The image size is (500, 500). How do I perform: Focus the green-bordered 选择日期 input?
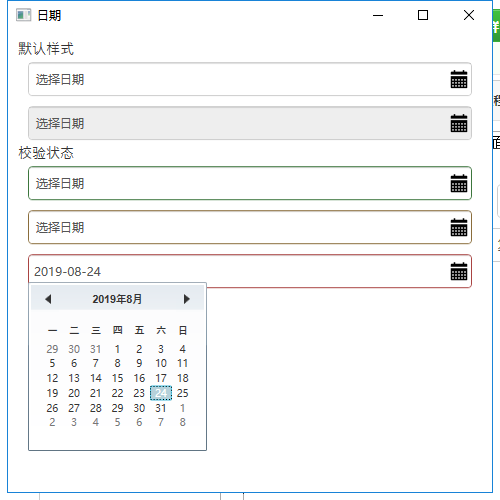250,183
